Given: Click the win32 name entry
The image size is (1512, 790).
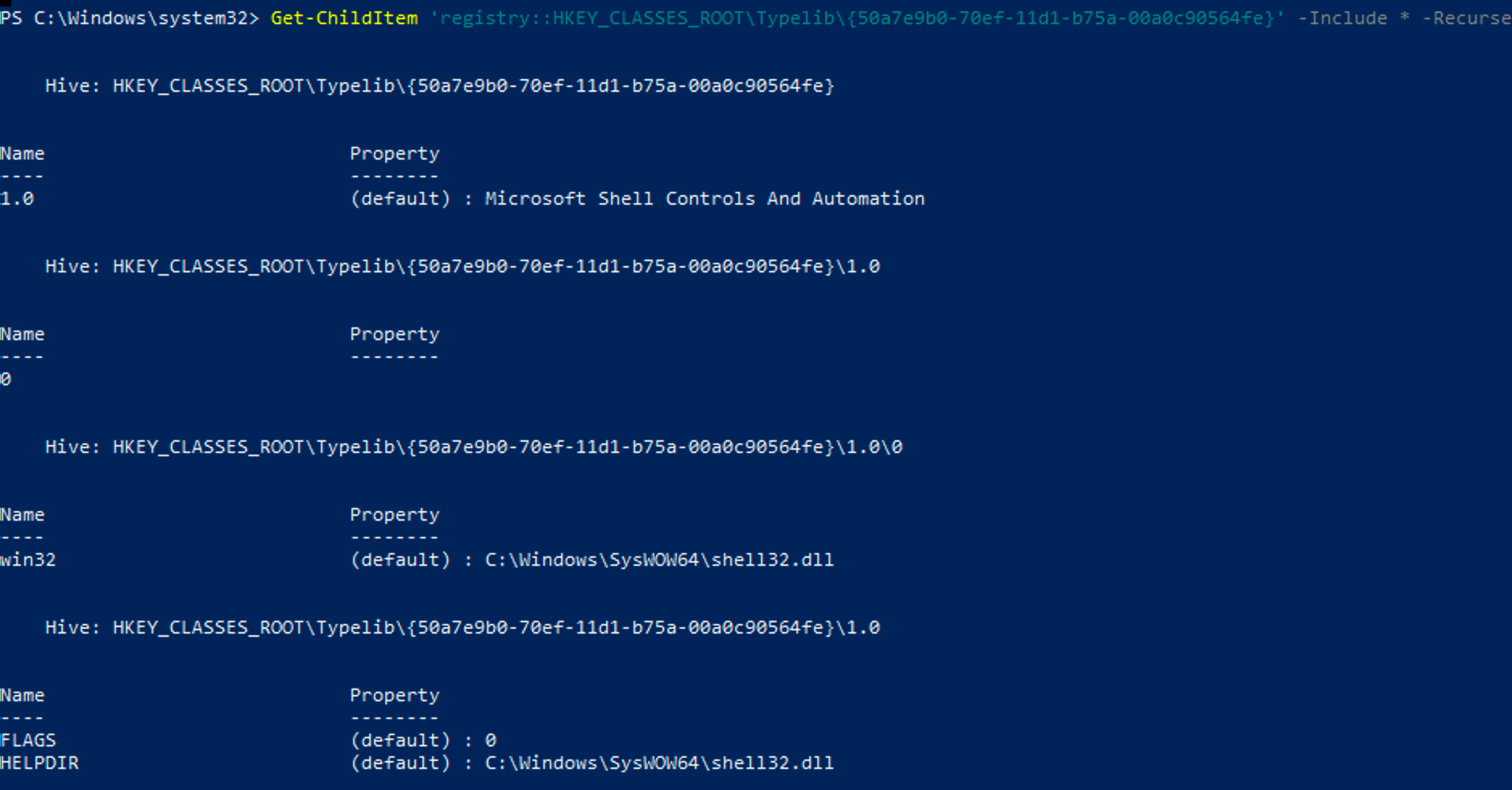Looking at the screenshot, I should 28,559.
